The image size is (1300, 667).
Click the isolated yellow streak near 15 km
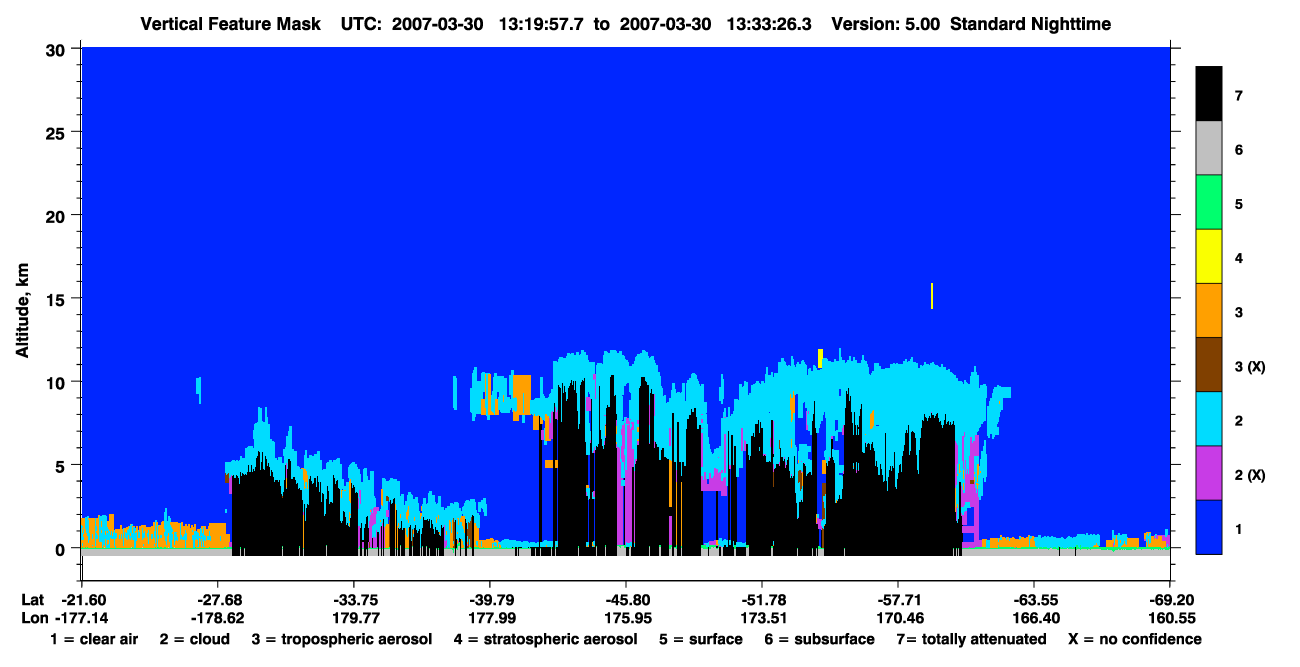pos(932,296)
